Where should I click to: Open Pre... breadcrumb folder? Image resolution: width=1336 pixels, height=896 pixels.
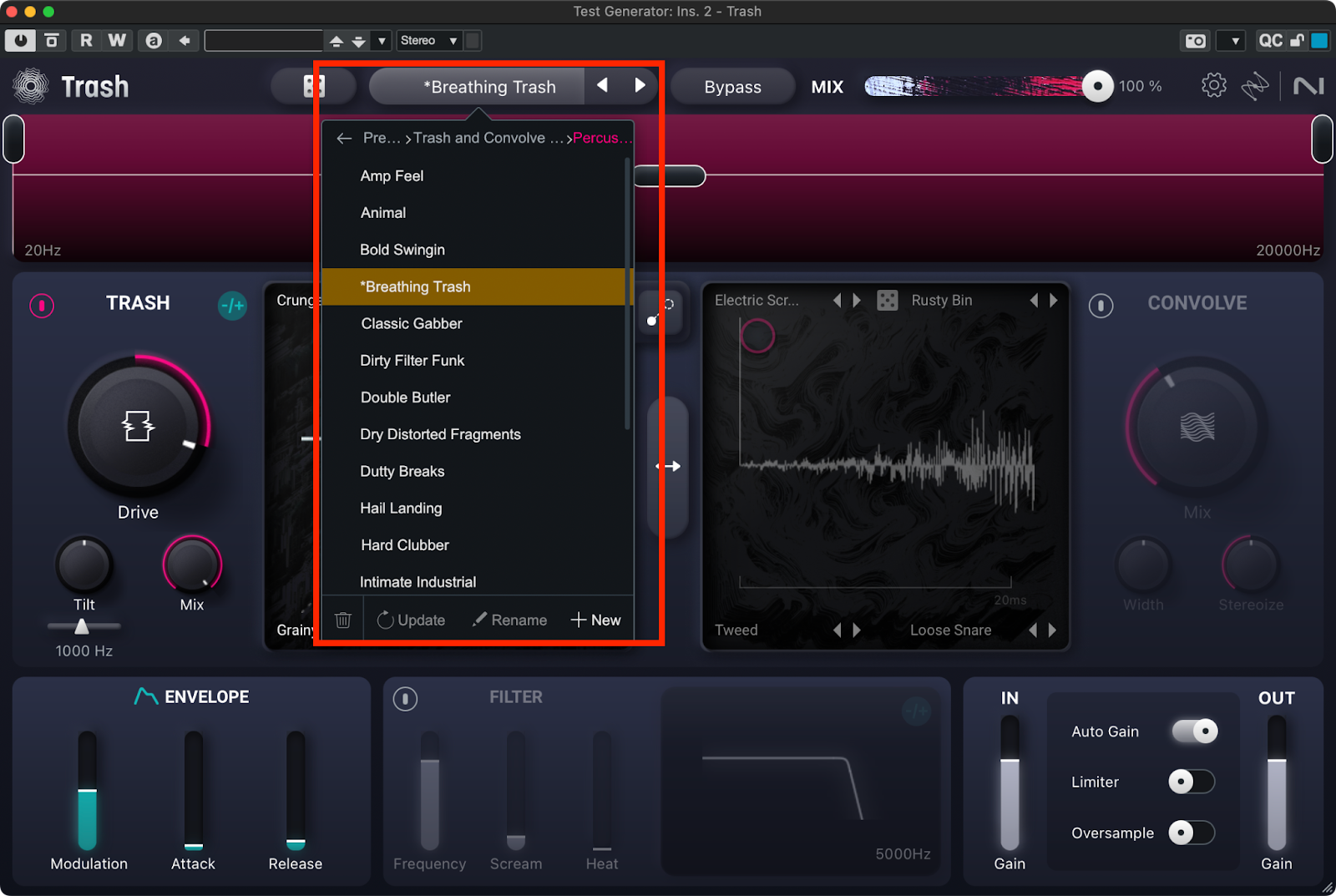(x=382, y=138)
